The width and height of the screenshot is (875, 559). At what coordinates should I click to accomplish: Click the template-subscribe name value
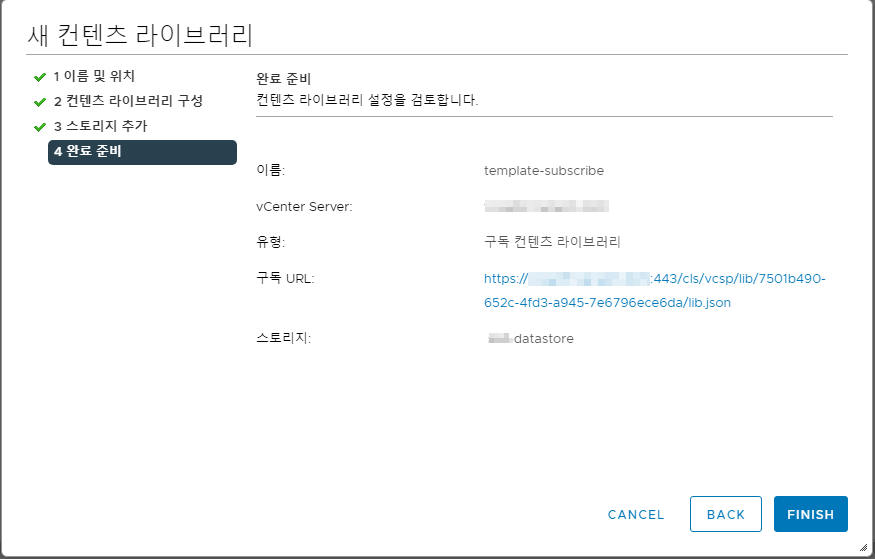pyautogui.click(x=544, y=171)
